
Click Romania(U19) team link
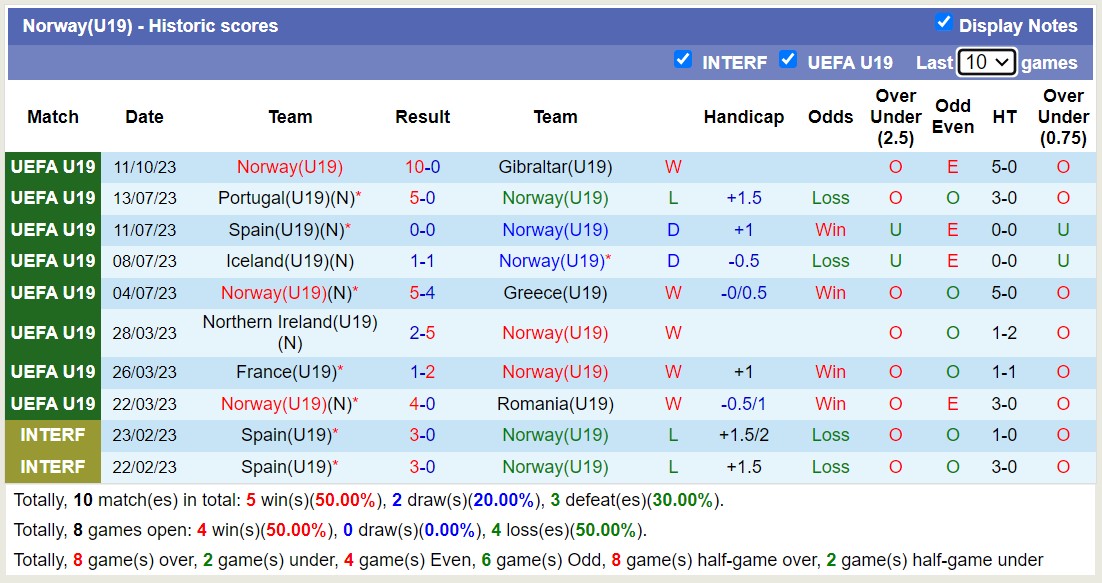click(555, 404)
